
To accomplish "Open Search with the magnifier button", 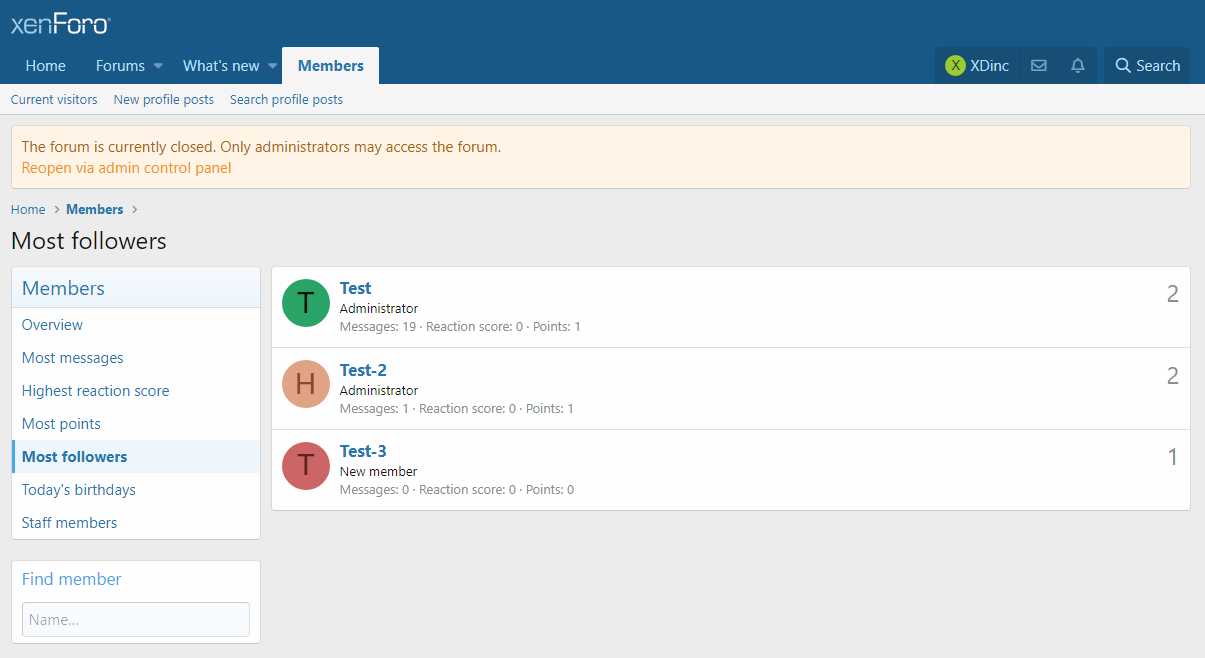I will [1147, 66].
